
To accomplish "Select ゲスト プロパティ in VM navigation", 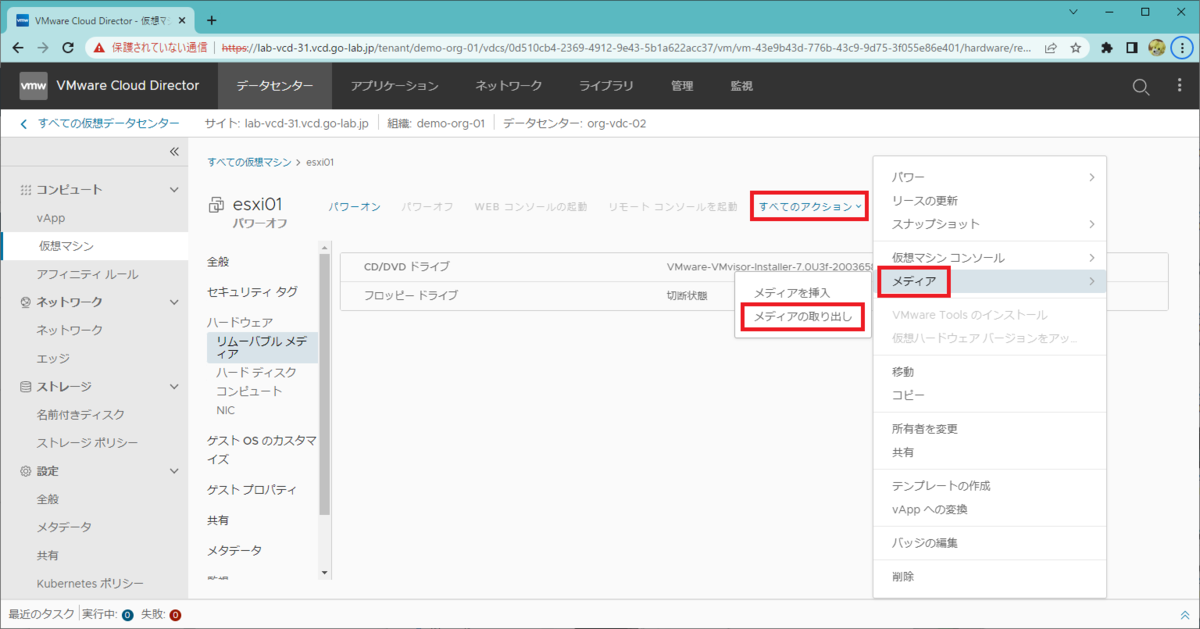I will pos(252,490).
